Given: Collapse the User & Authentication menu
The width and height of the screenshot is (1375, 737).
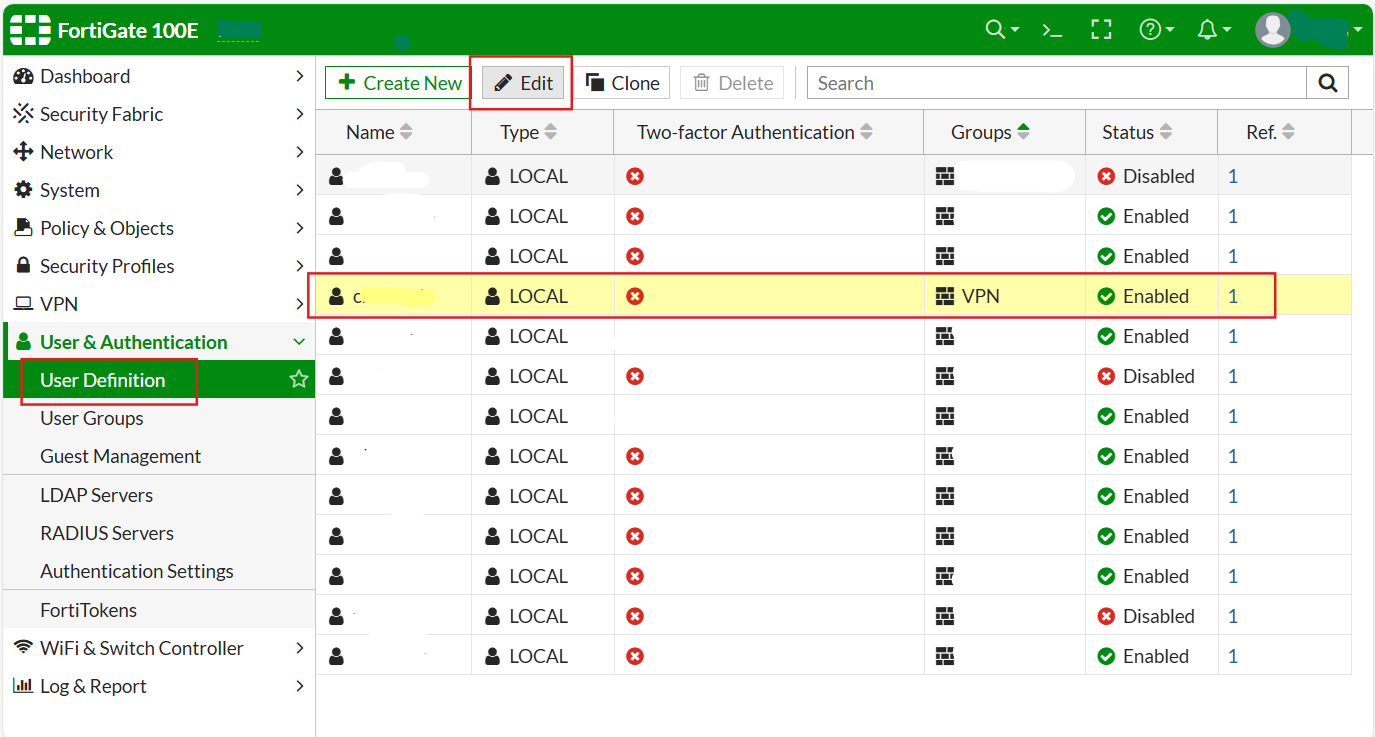Looking at the screenshot, I should point(299,342).
